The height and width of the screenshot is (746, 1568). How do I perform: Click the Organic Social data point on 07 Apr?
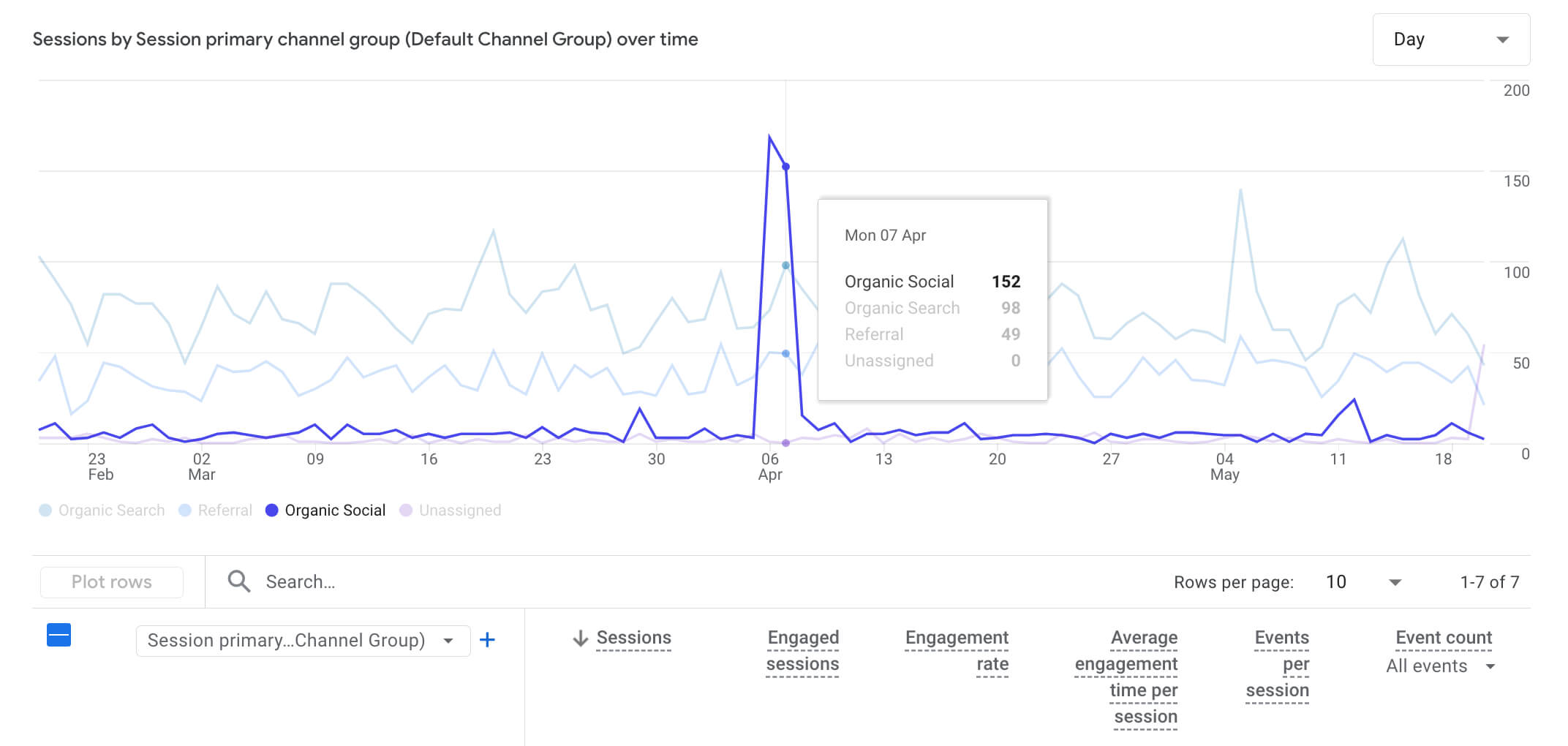pos(785,167)
